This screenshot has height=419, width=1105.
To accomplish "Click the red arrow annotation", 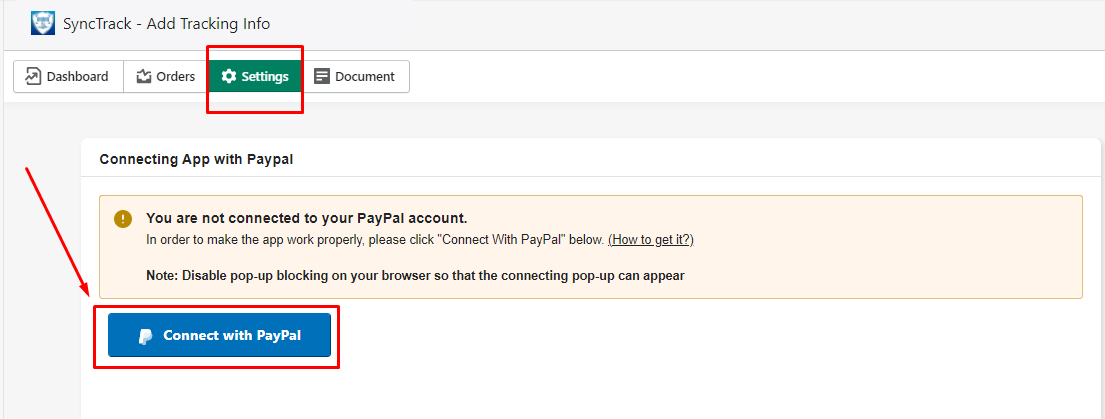I will [57, 232].
